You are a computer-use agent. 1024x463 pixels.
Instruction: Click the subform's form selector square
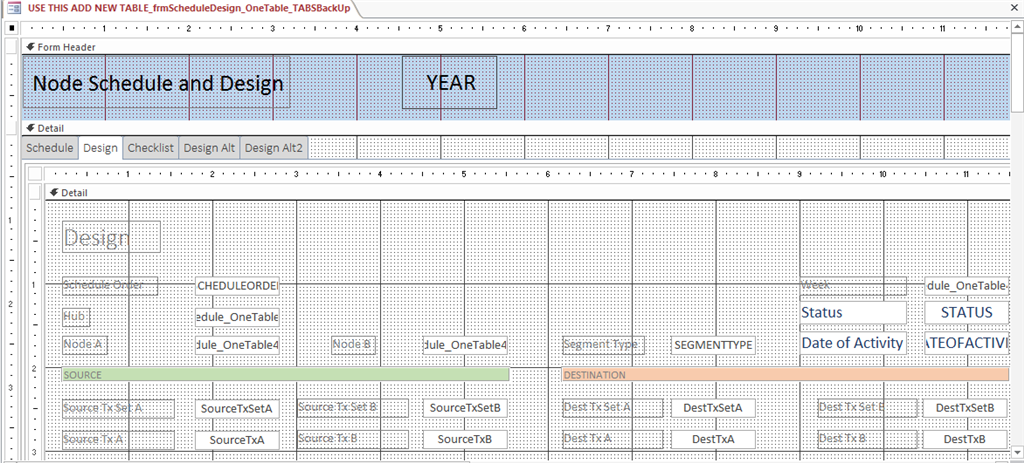[x=35, y=174]
